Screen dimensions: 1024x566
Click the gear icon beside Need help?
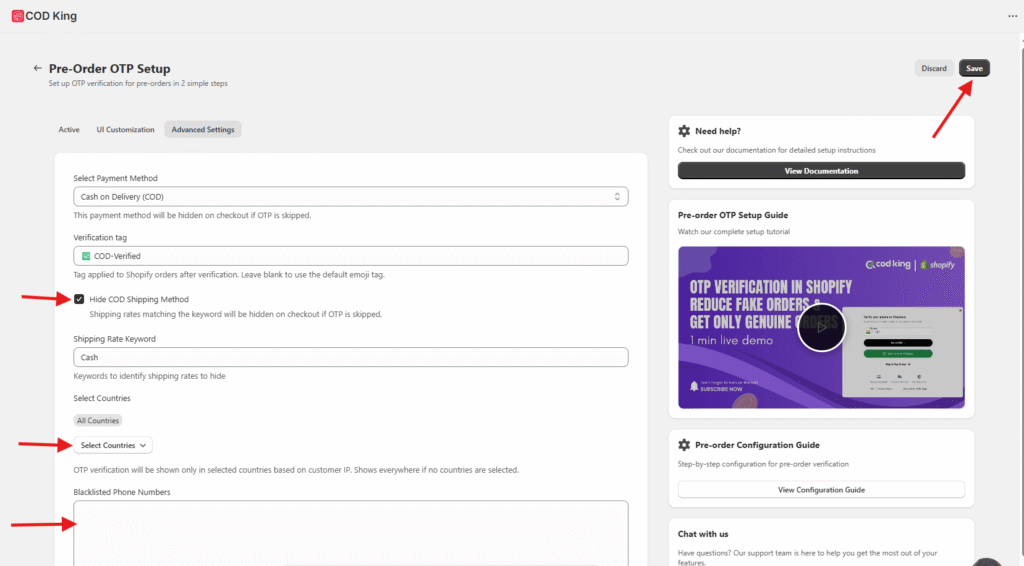684,131
